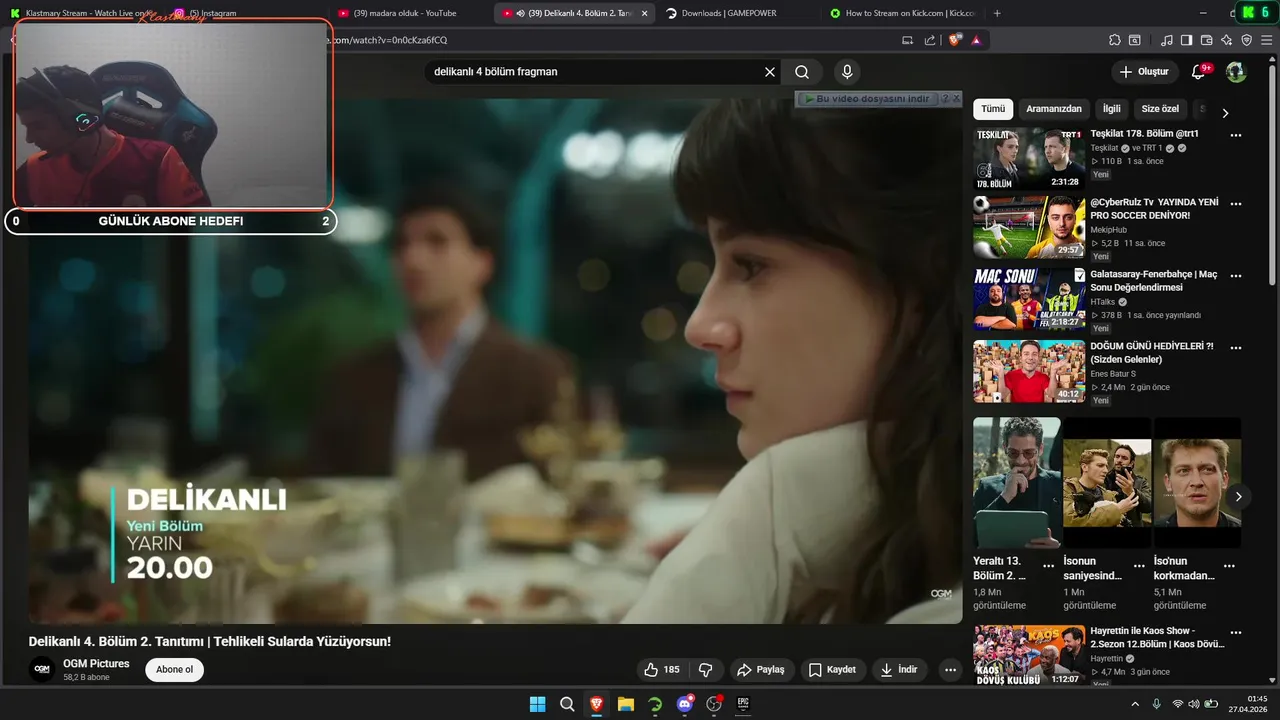
Task: Open options for Hayrettin ile Kaos Show
Action: click(1236, 633)
